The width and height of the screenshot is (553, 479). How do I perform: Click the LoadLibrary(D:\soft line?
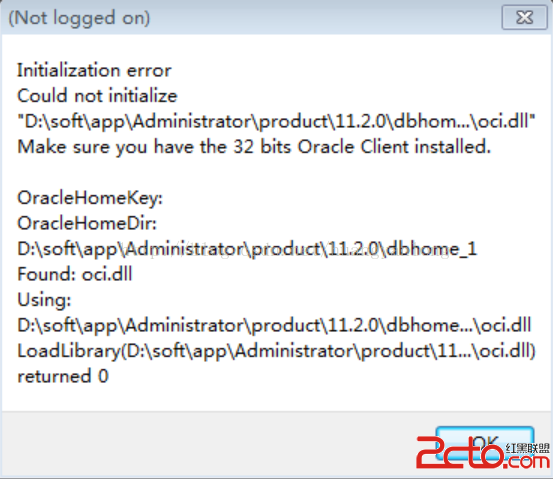point(276,351)
